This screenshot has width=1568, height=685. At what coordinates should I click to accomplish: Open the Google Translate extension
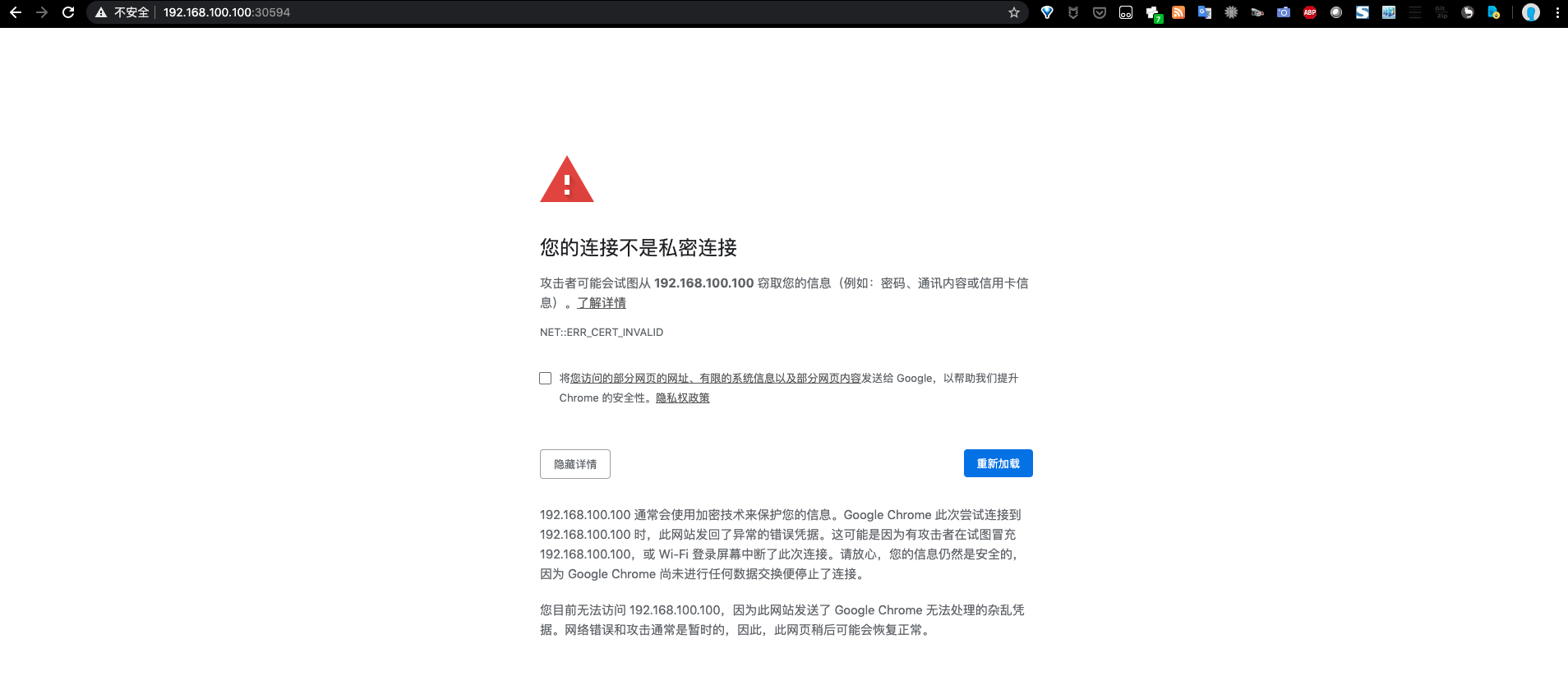click(1205, 12)
